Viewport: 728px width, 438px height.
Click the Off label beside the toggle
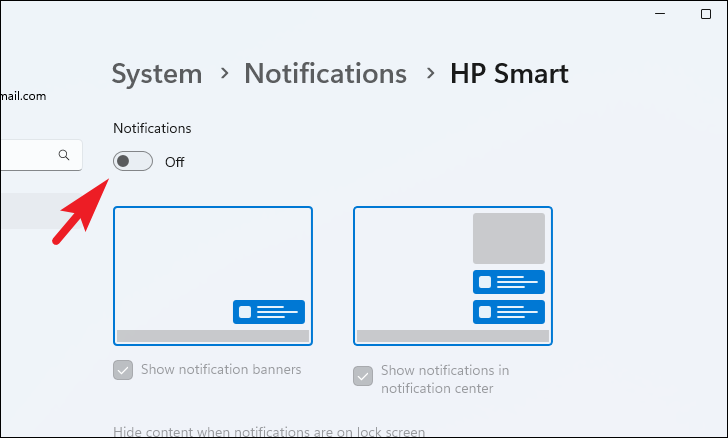[175, 162]
